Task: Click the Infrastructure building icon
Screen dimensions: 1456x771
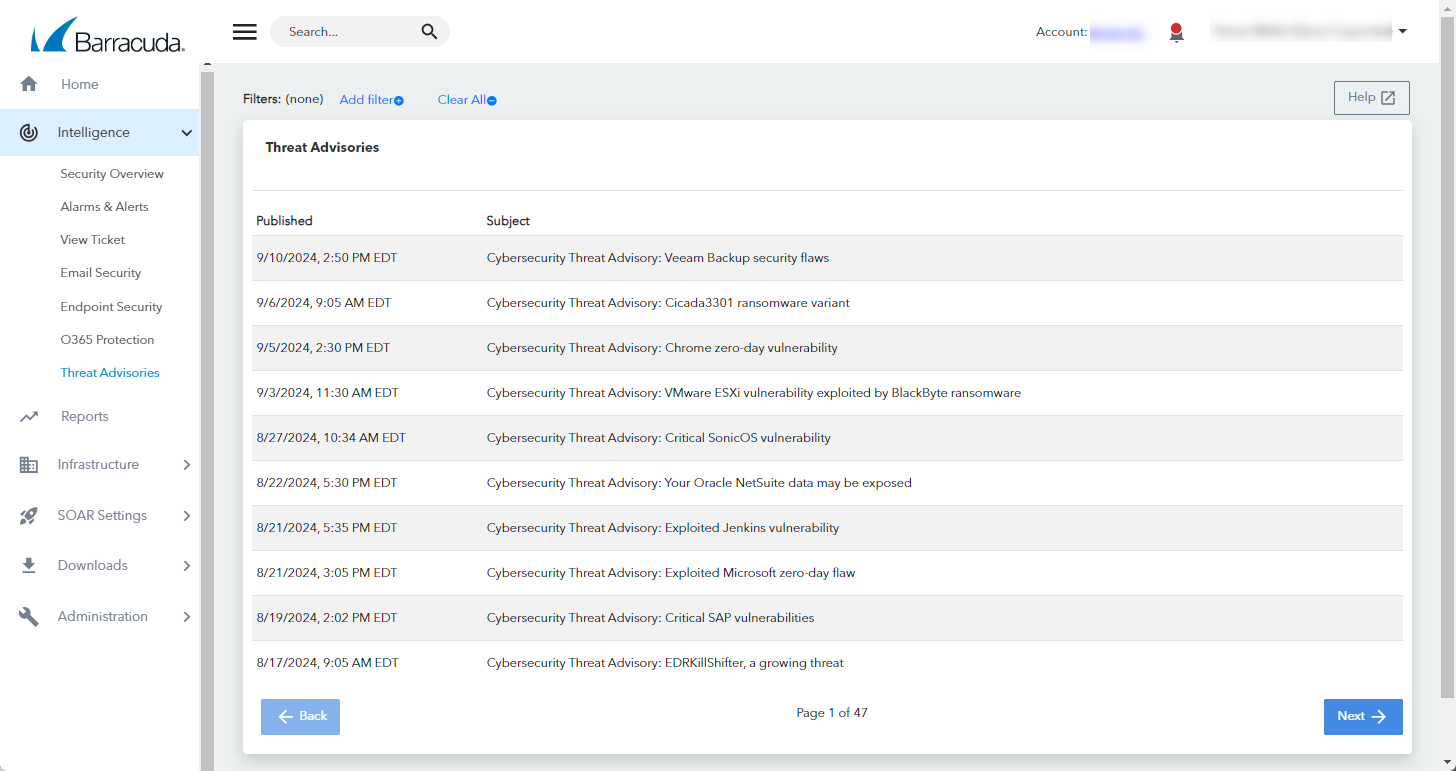Action: coord(29,464)
